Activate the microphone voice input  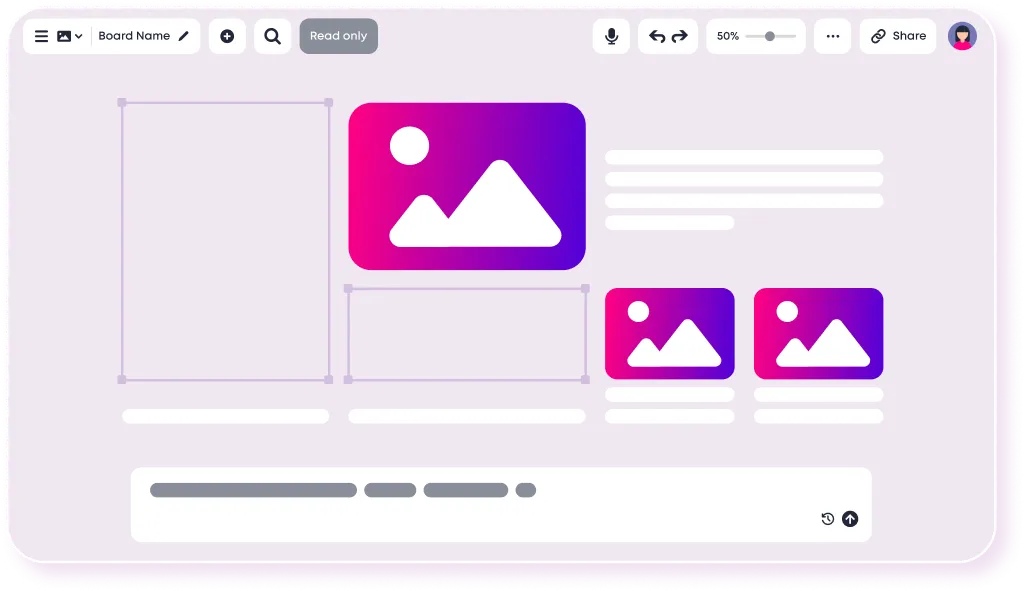tap(611, 36)
